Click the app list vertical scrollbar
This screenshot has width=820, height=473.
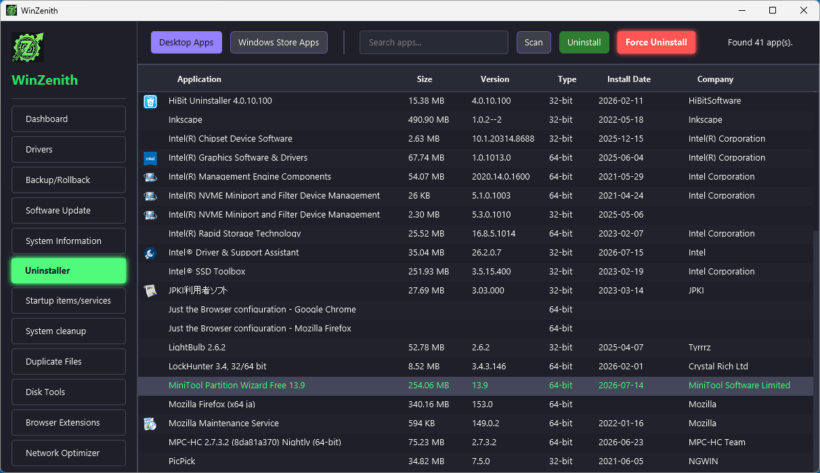pos(816,351)
